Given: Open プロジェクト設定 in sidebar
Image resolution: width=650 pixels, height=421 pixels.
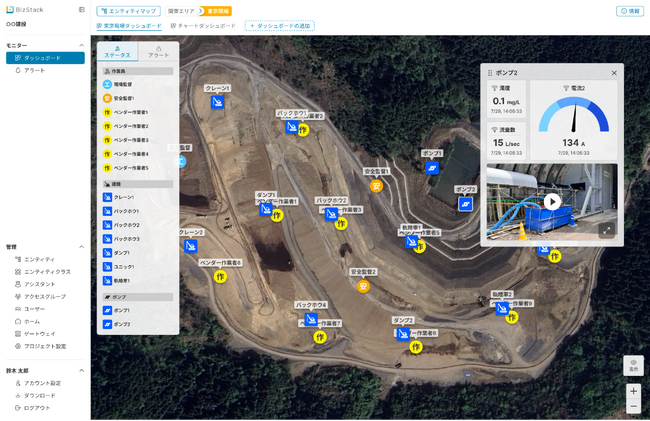Looking at the screenshot, I should click(x=45, y=346).
